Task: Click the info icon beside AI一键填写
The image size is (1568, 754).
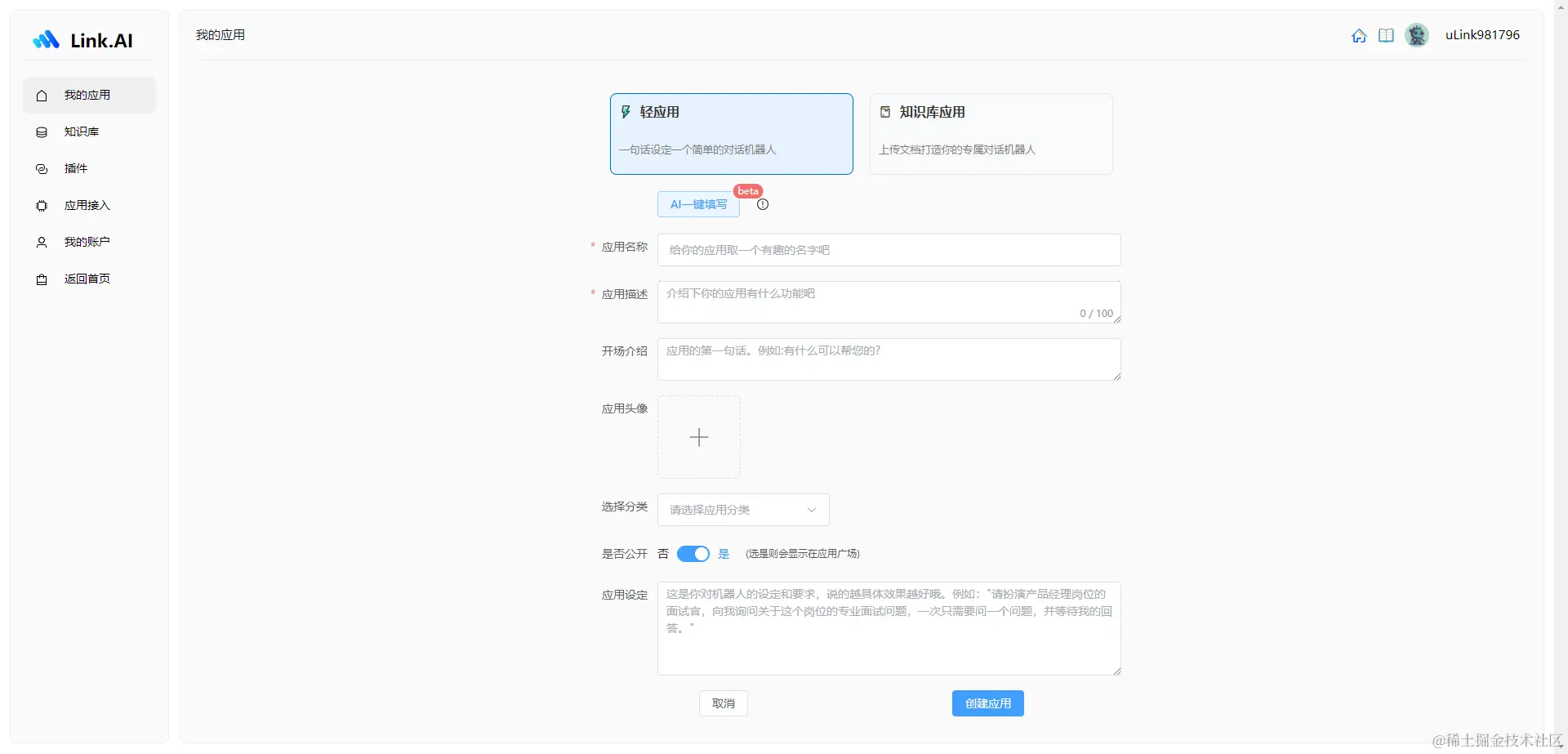Action: click(762, 204)
